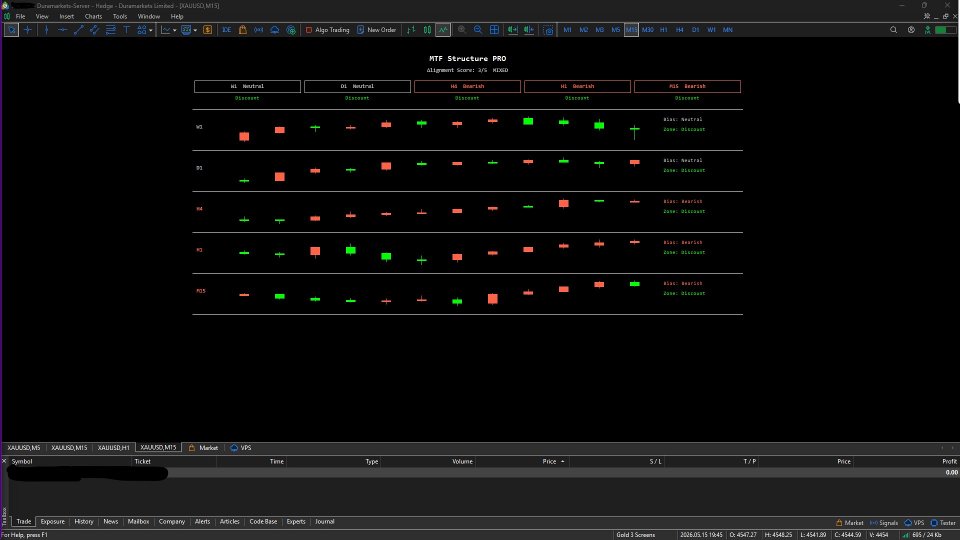
Task: Switch to the XAUUSD,M5 chart tab
Action: [24, 448]
